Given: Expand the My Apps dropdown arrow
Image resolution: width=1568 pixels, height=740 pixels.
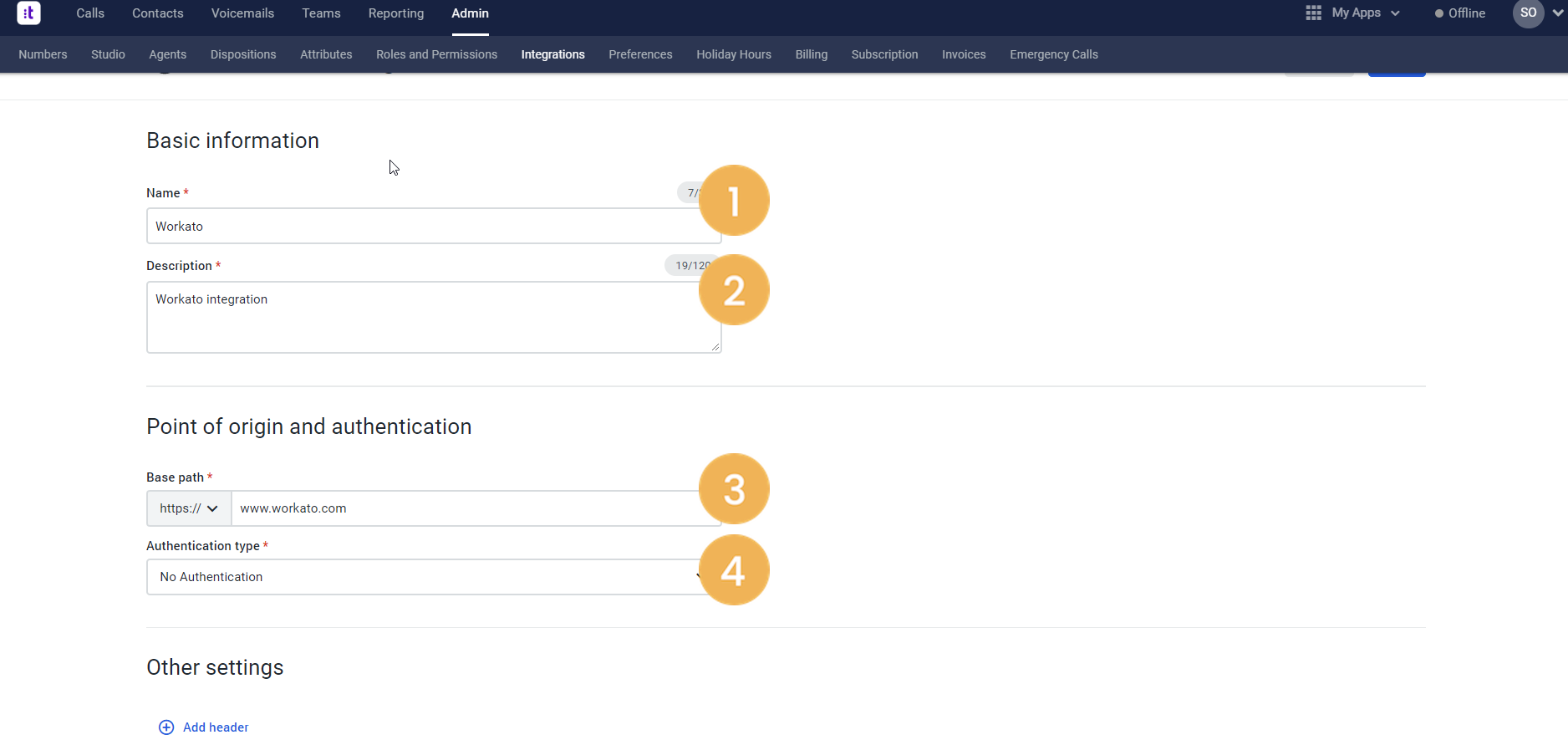Looking at the screenshot, I should coord(1395,13).
